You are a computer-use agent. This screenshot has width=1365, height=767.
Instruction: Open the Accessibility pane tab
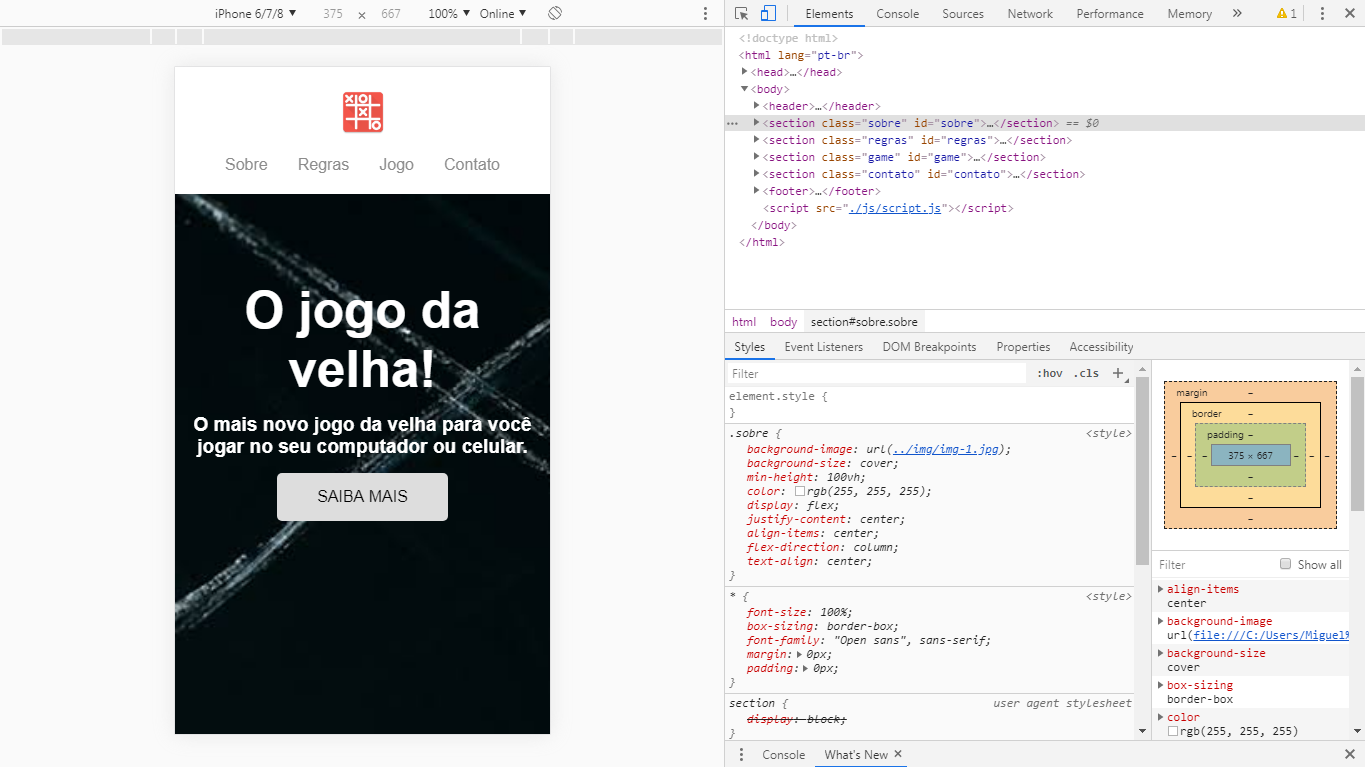click(1101, 347)
